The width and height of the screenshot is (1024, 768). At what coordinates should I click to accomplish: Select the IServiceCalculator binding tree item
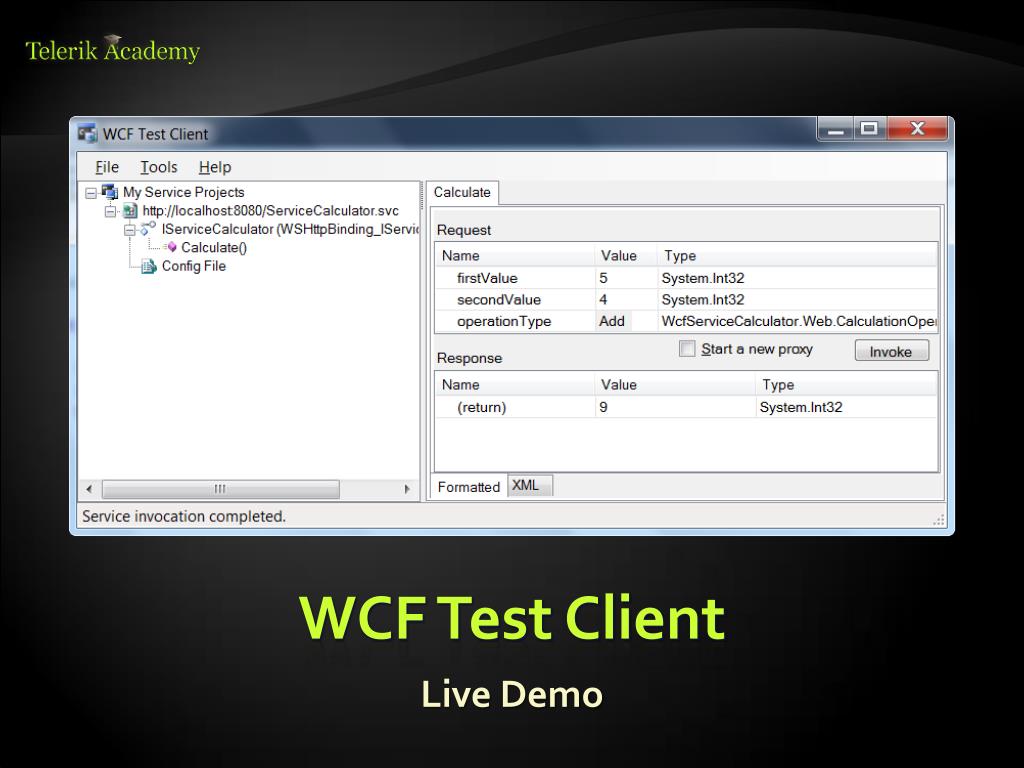pyautogui.click(x=290, y=229)
